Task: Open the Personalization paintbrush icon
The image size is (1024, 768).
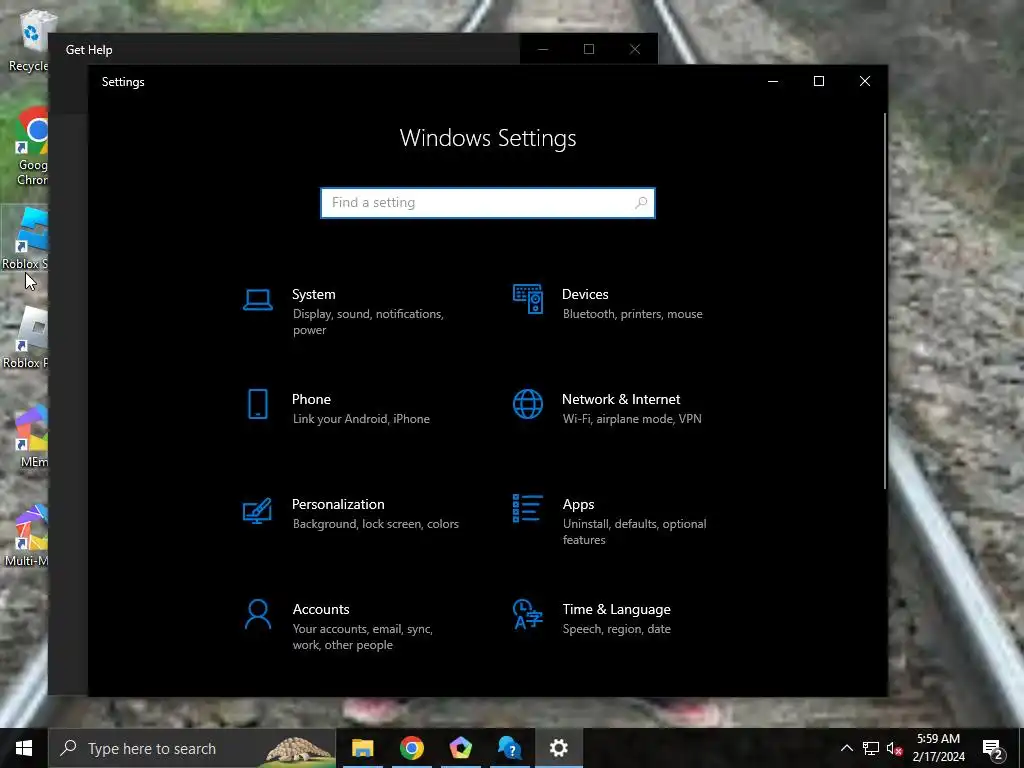Action: [x=257, y=511]
